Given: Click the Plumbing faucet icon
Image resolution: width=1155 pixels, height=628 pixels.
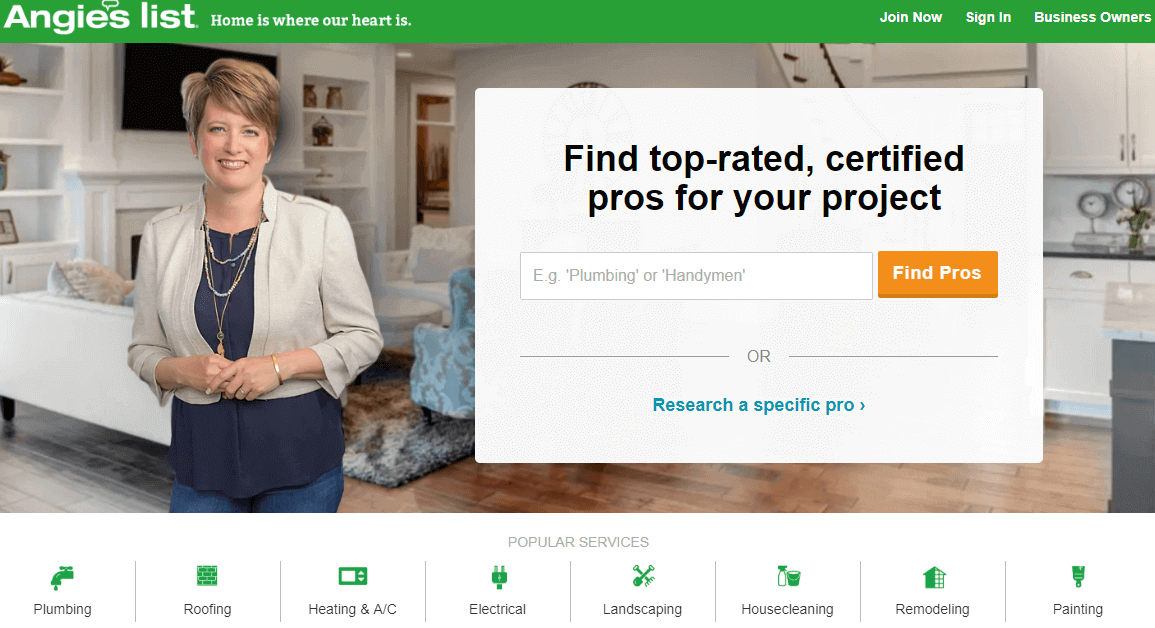Looking at the screenshot, I should [x=63, y=577].
